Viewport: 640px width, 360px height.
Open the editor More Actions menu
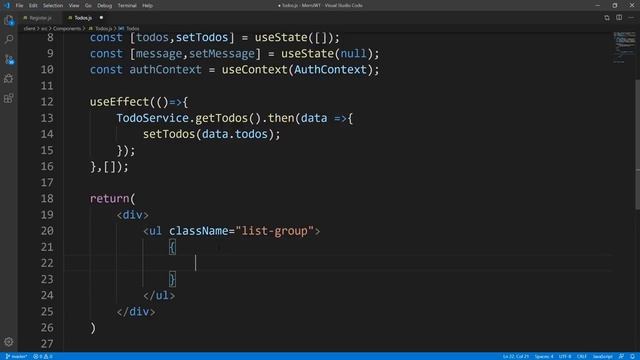(631, 18)
